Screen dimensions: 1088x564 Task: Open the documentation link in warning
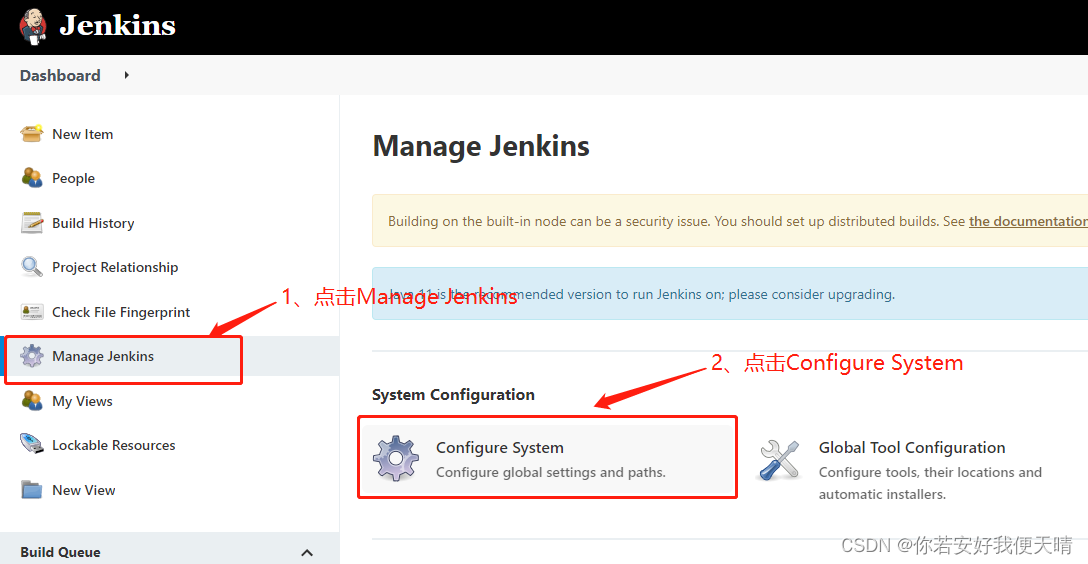1028,221
